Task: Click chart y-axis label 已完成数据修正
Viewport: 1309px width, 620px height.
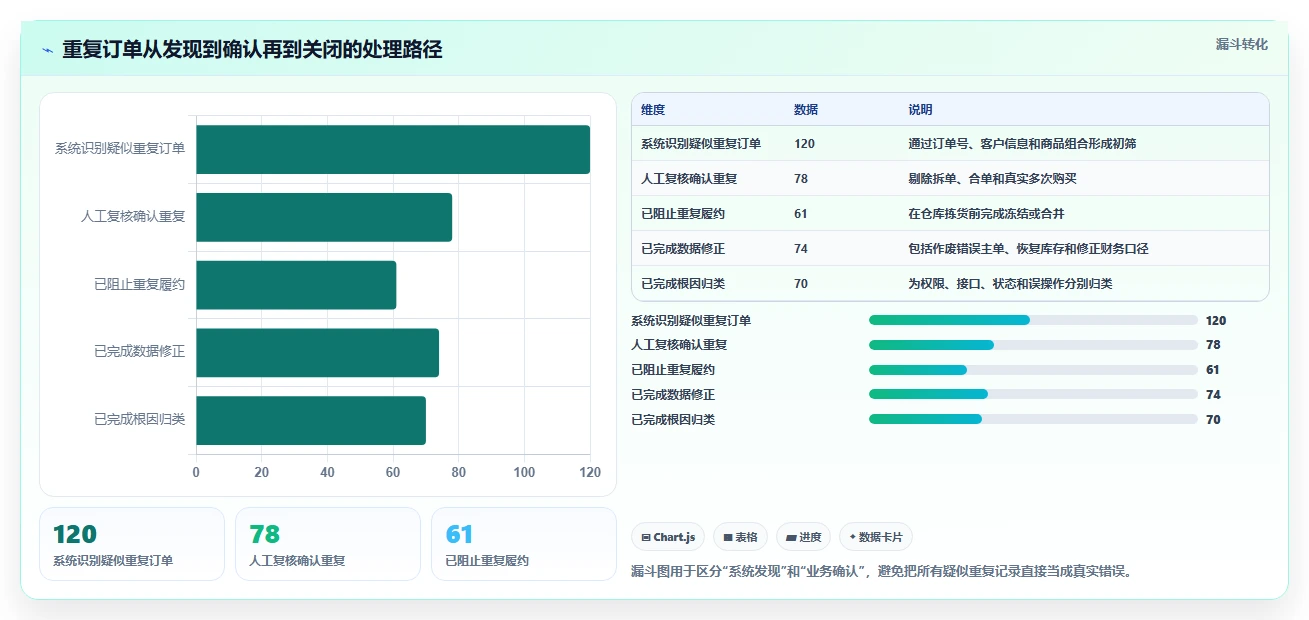Action: click(x=139, y=352)
